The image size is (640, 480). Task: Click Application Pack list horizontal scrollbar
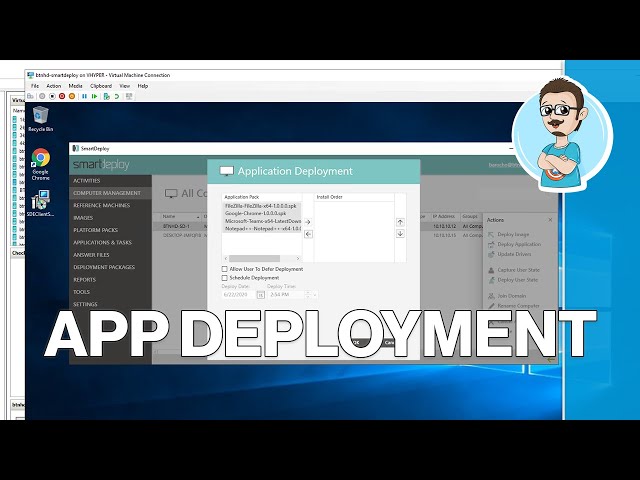click(x=254, y=258)
